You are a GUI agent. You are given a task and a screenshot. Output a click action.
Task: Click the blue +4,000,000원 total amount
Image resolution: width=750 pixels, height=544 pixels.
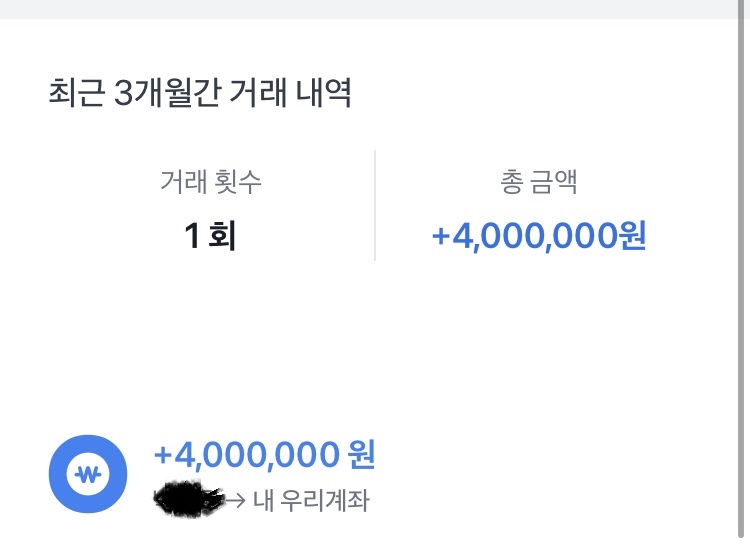tap(539, 237)
